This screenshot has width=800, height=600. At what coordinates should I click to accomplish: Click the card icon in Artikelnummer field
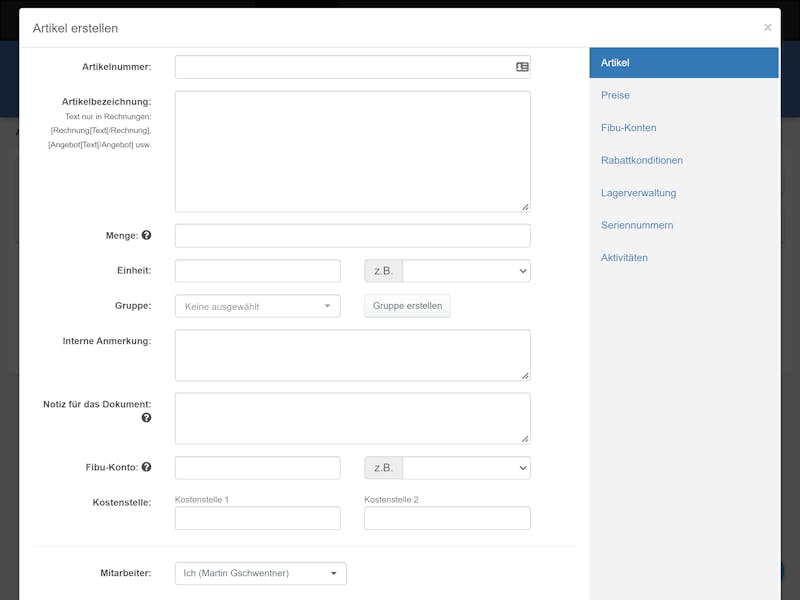click(x=522, y=67)
